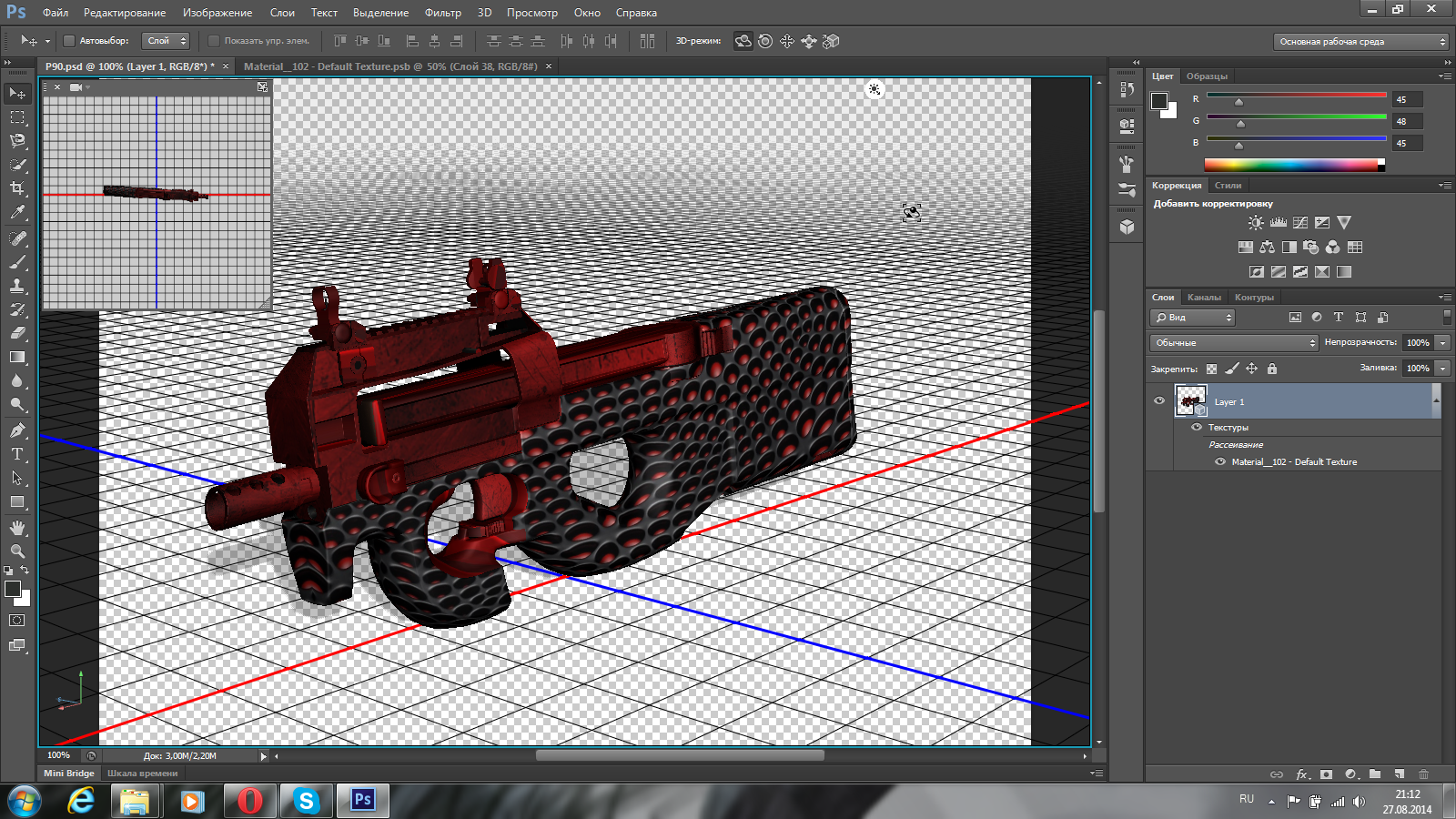Viewport: 1456px width, 819px height.
Task: Select the Horizontal Type tool
Action: (17, 454)
